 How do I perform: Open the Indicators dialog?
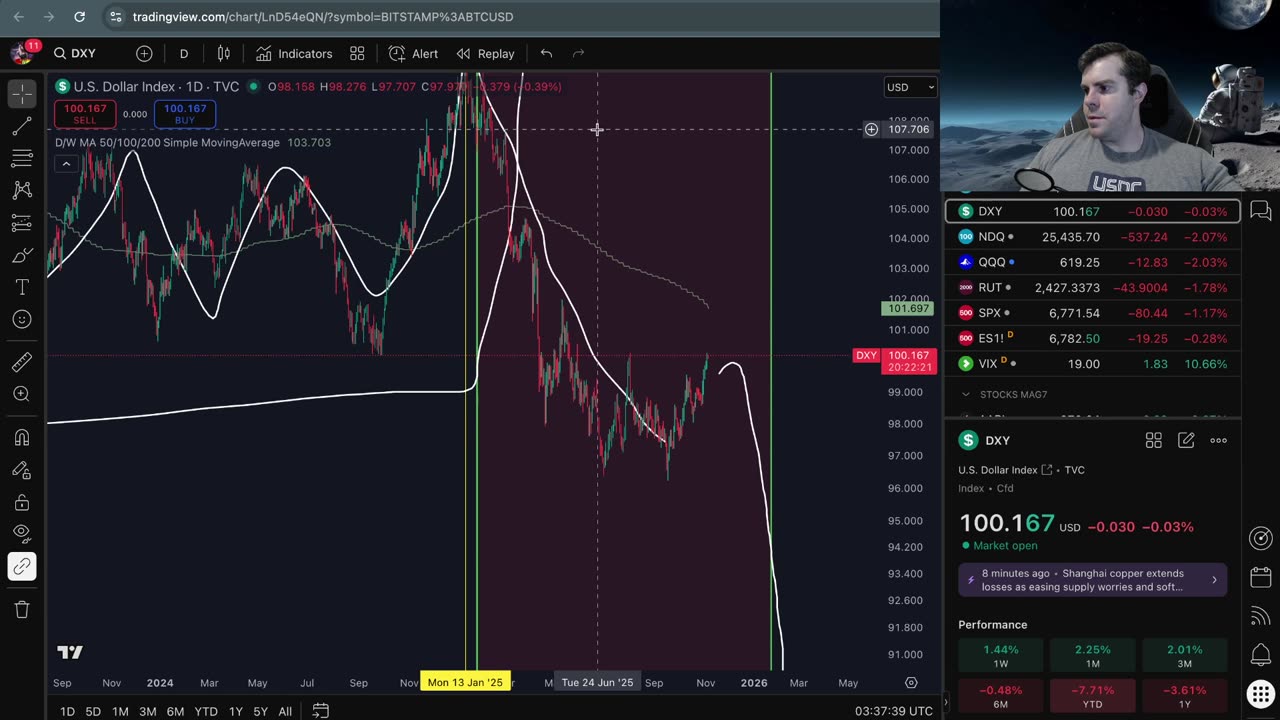click(294, 53)
